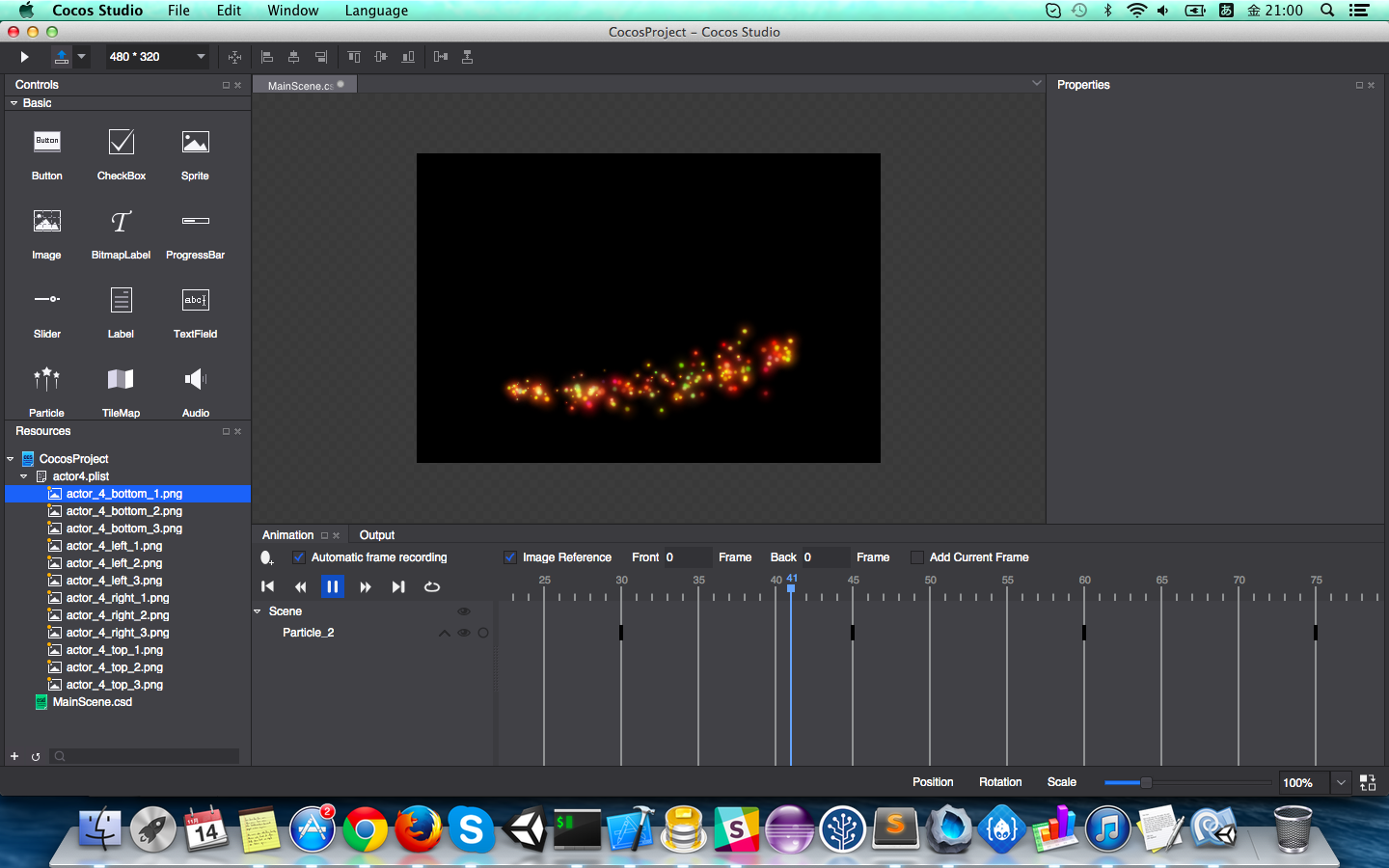Image resolution: width=1389 pixels, height=868 pixels.
Task: Open the File menu
Action: (x=178, y=11)
